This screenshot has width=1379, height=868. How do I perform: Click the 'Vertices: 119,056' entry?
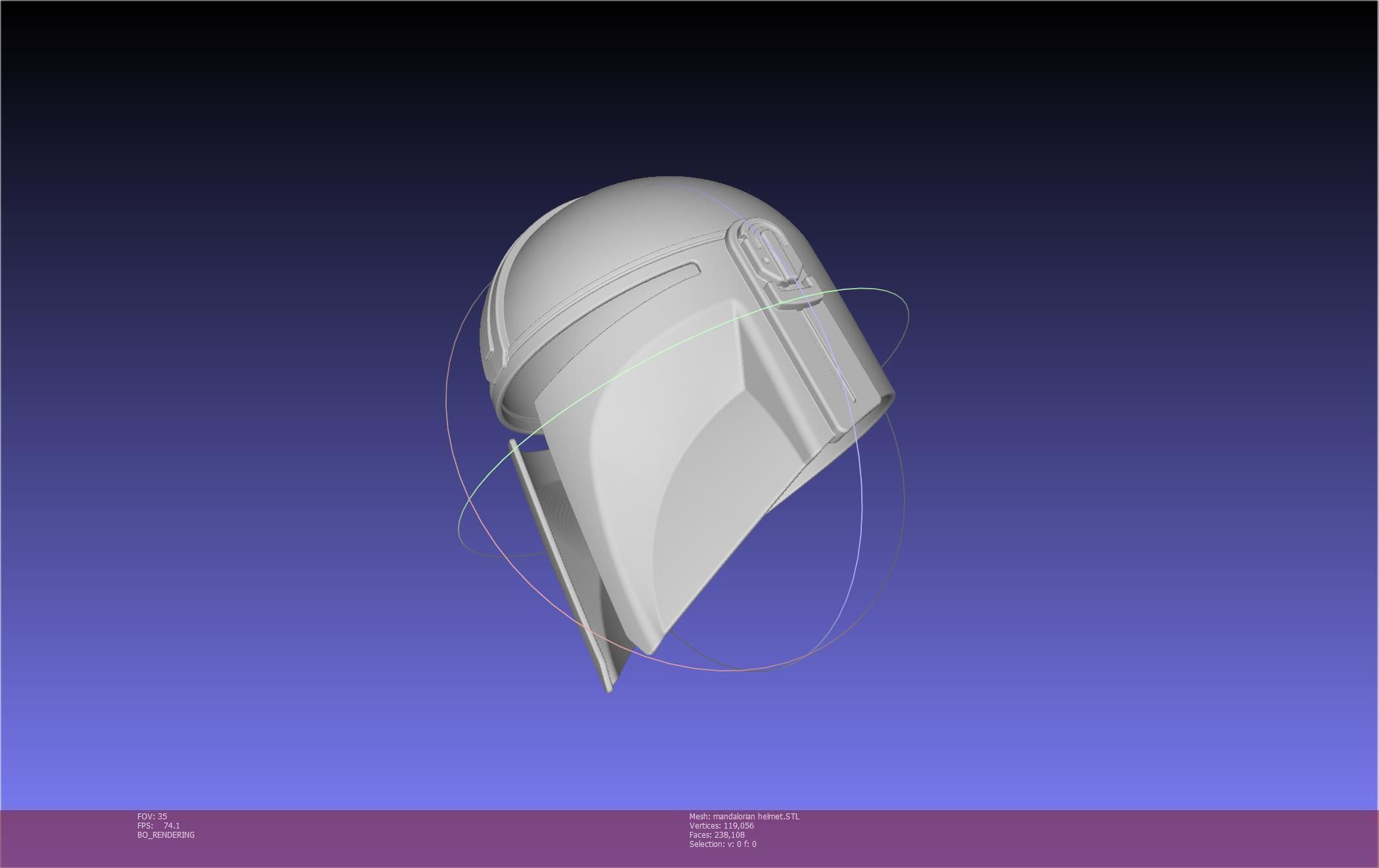(722, 825)
